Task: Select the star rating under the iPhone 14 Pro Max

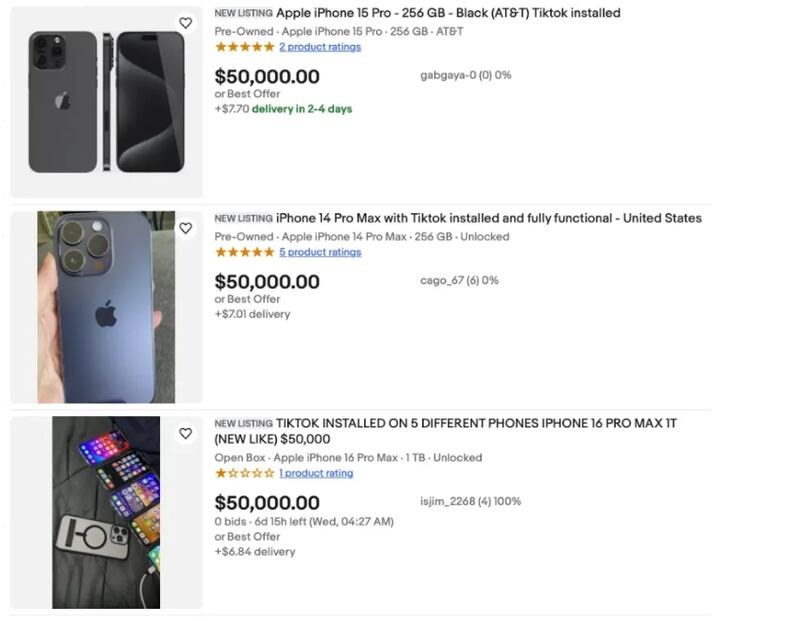Action: coord(244,252)
